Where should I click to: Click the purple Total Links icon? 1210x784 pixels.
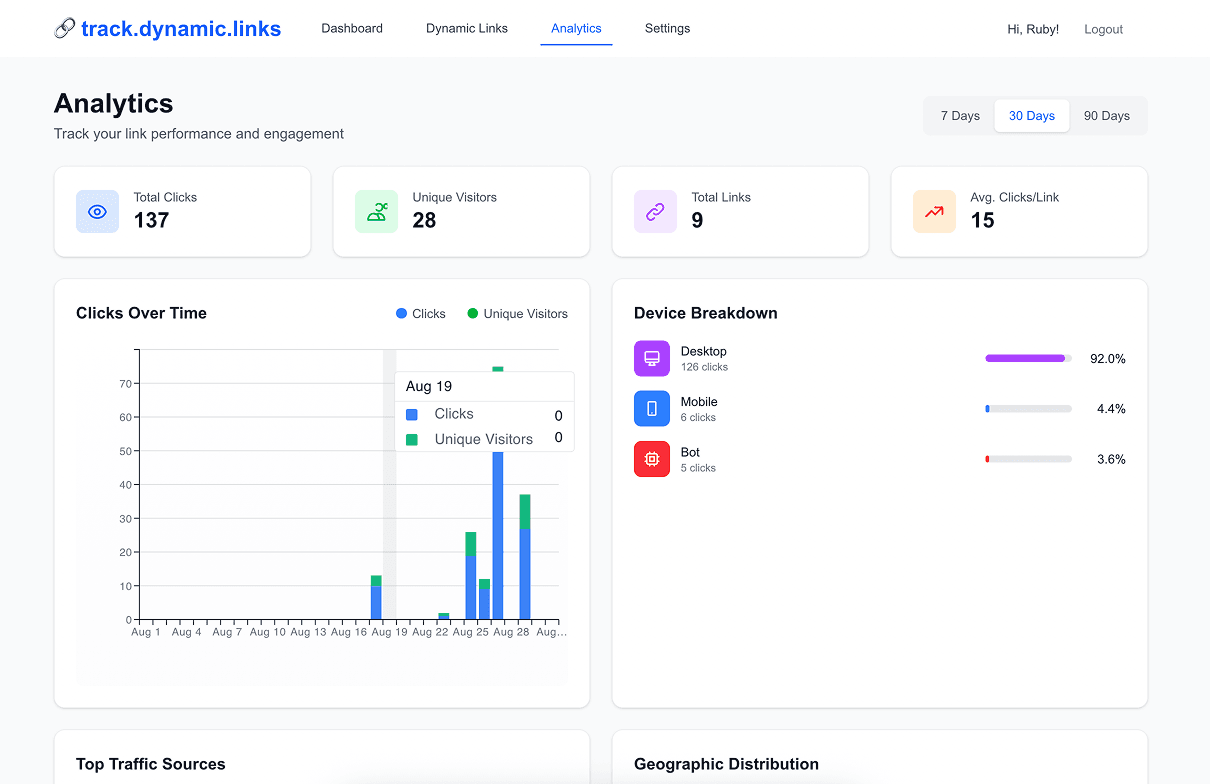655,212
